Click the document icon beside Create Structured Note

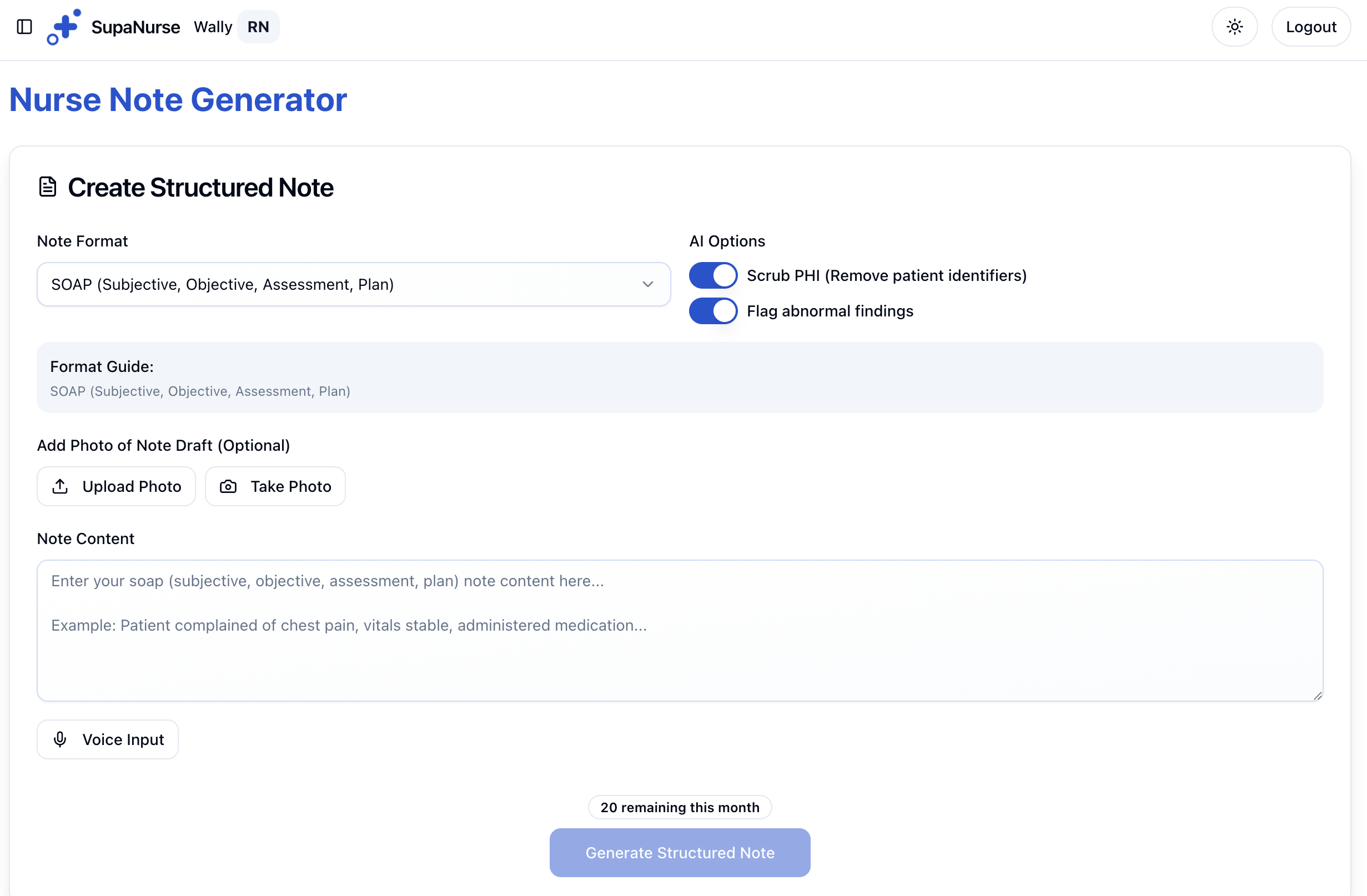point(48,187)
